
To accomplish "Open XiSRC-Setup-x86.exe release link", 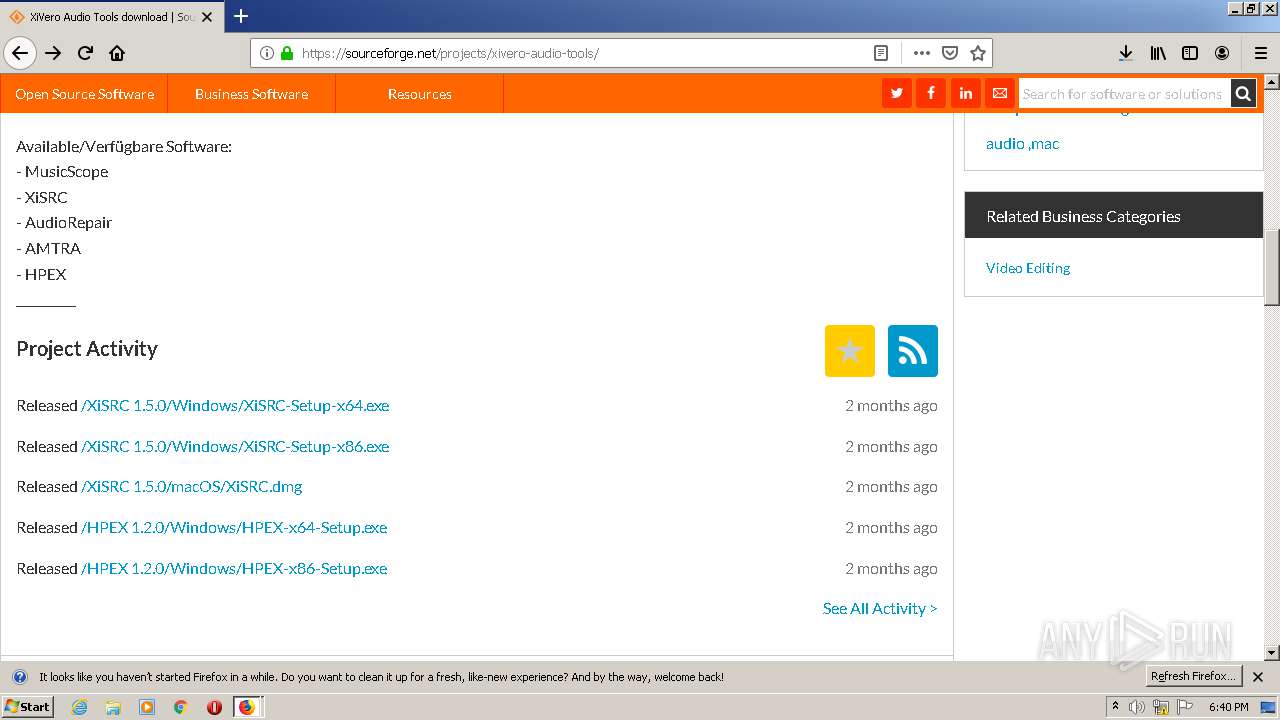I will (x=235, y=446).
